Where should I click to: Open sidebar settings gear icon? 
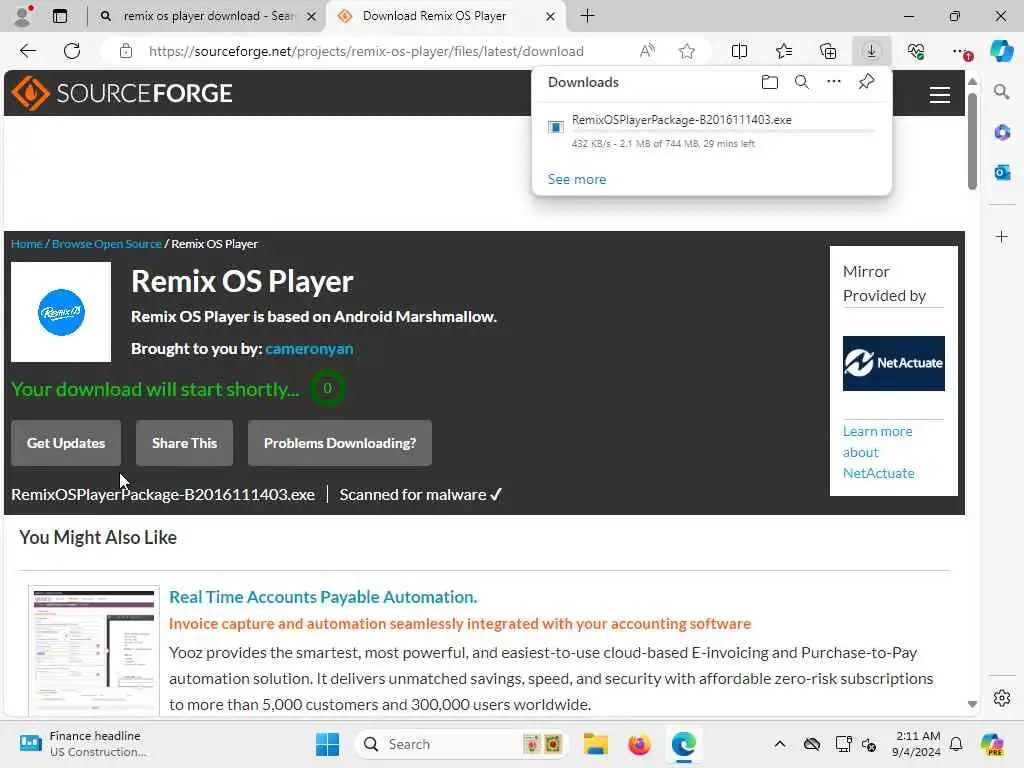1001,698
